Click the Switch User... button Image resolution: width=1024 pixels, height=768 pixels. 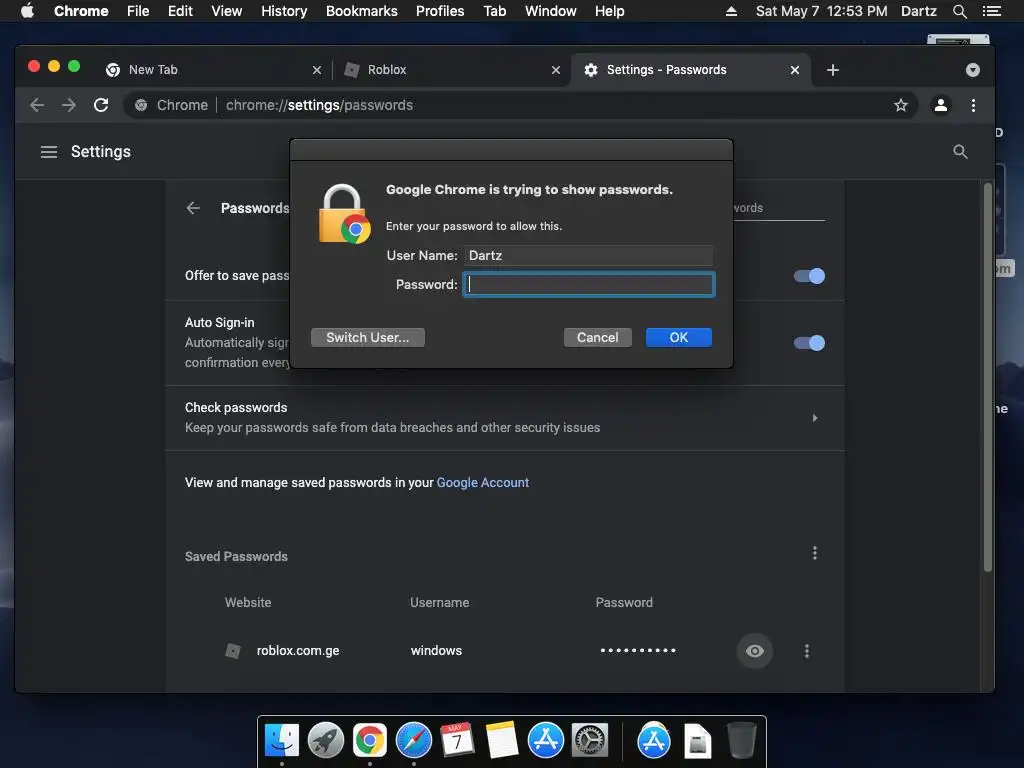pyautogui.click(x=368, y=338)
